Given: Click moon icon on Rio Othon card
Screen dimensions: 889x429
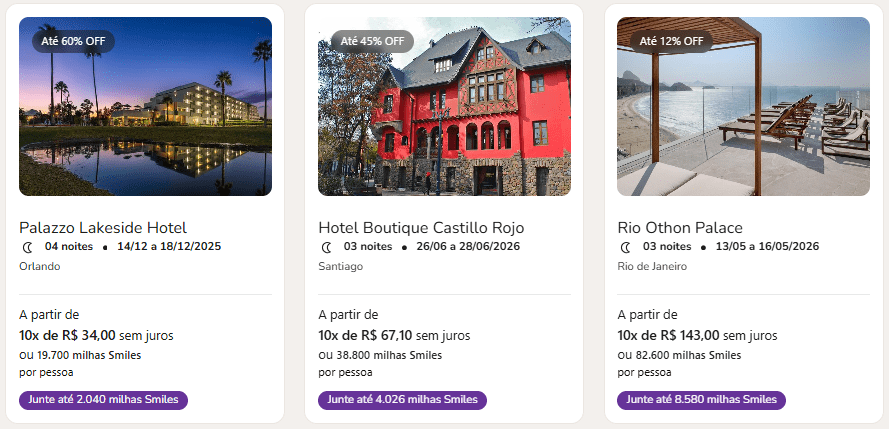Looking at the screenshot, I should coord(626,247).
